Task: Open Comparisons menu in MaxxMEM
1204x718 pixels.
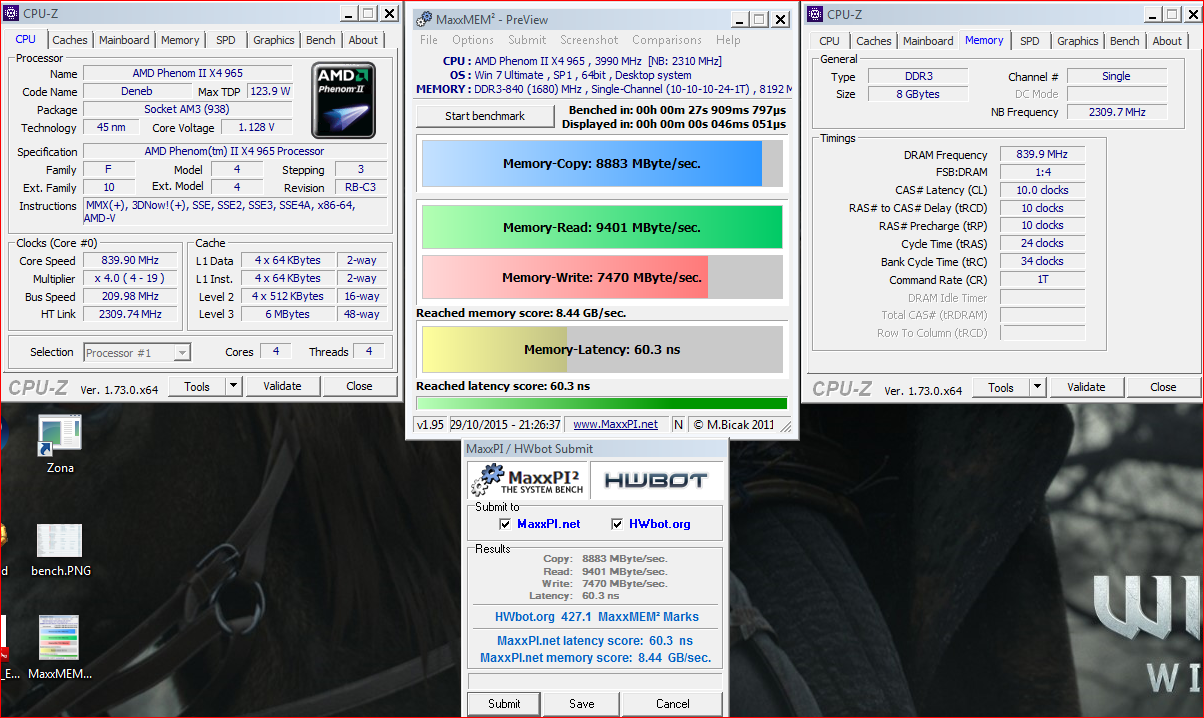Action: (667, 40)
